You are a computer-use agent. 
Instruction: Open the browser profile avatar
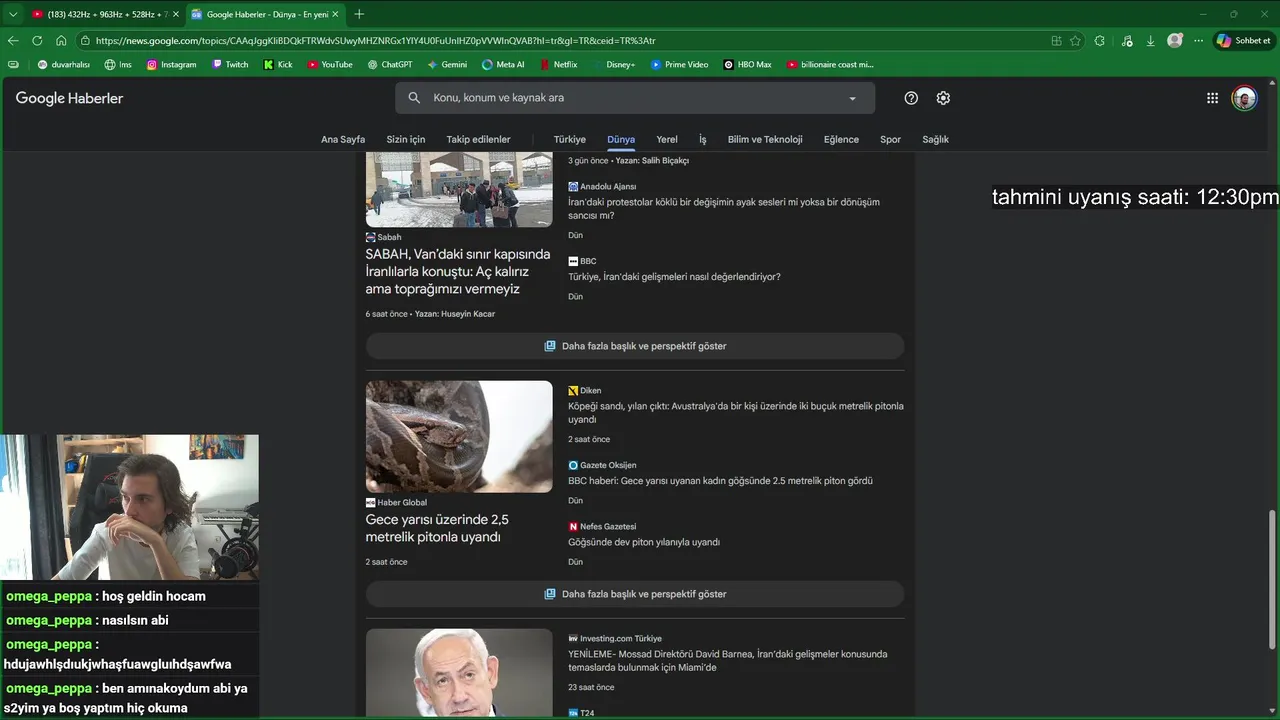1175,41
